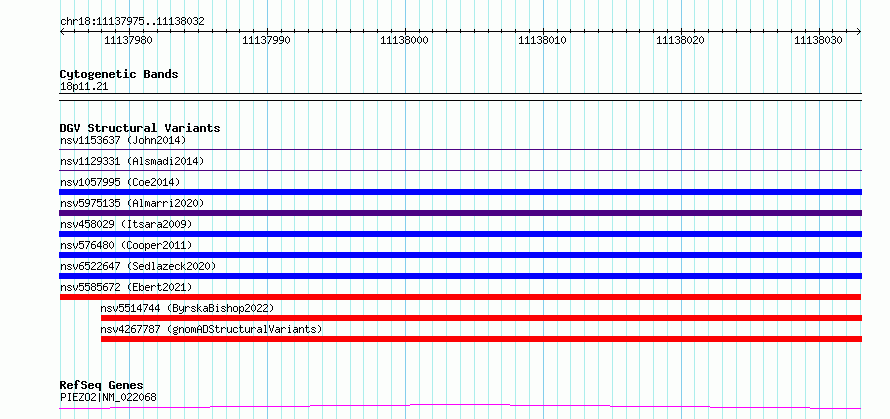Open variant nsv5975135 (Almarri2020) label
This screenshot has width=890, height=419.
coord(132,203)
